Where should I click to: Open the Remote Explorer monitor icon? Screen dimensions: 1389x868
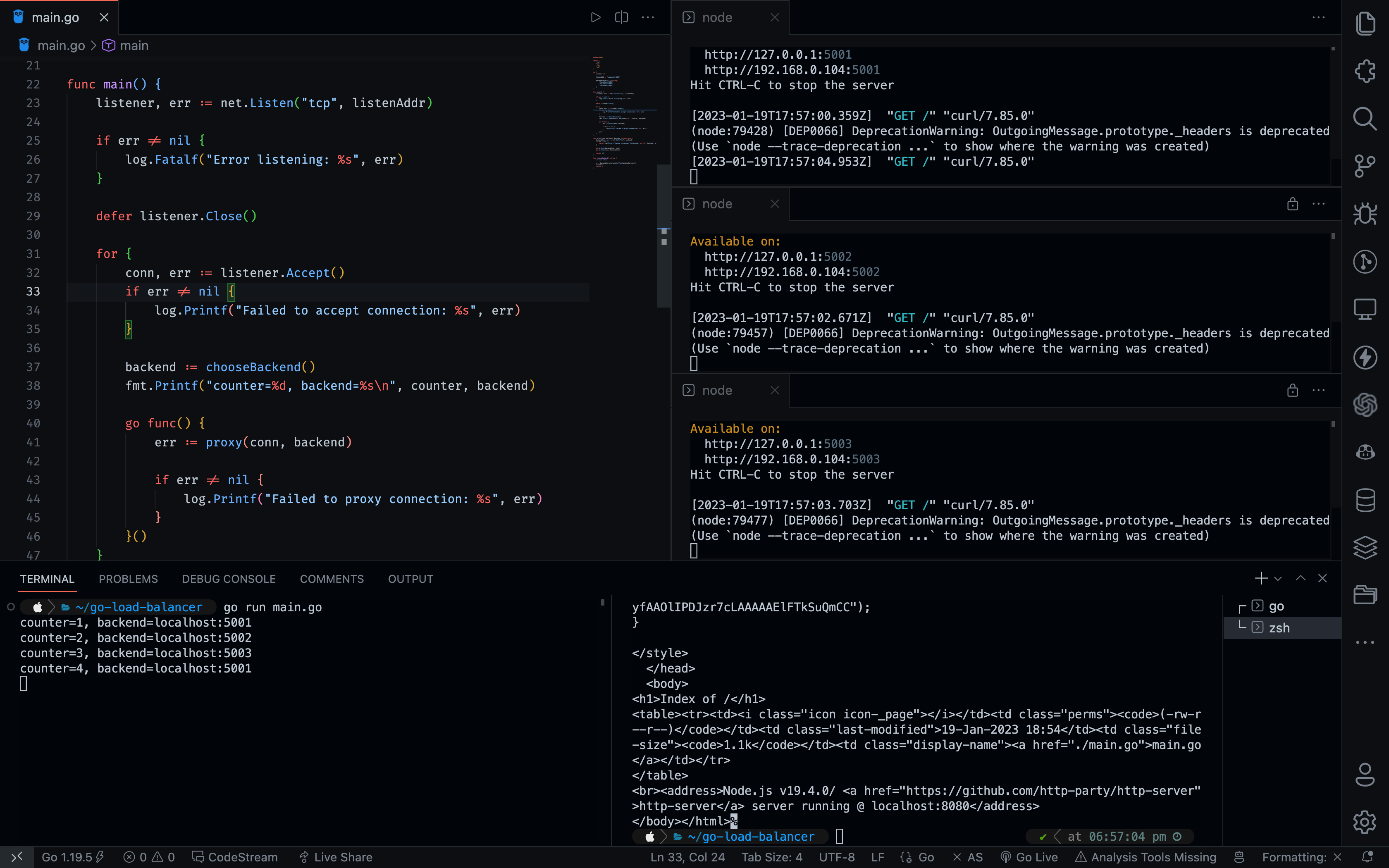click(1365, 310)
